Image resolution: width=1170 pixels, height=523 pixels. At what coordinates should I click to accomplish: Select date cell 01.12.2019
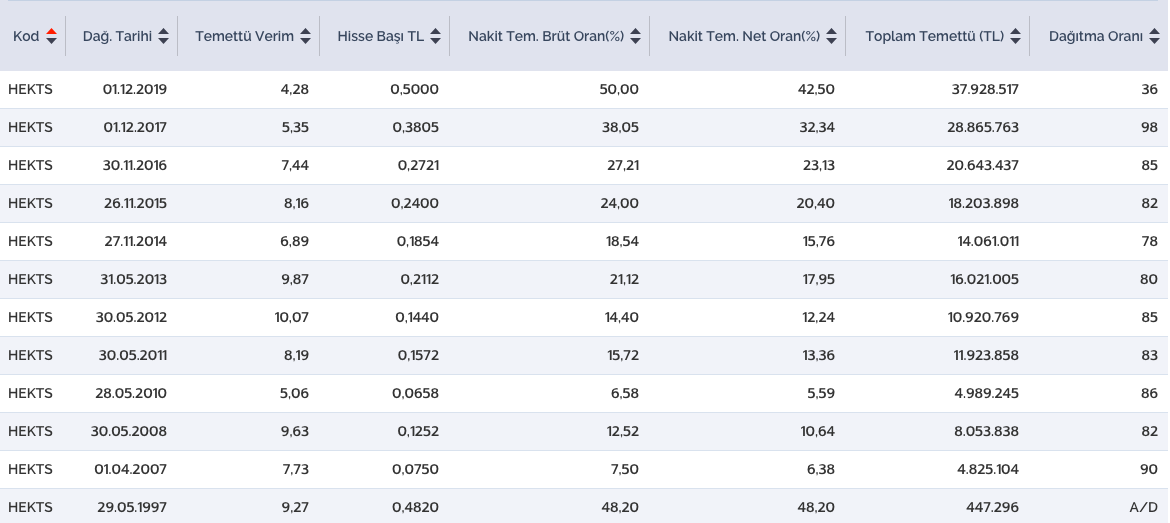pyautogui.click(x=135, y=90)
